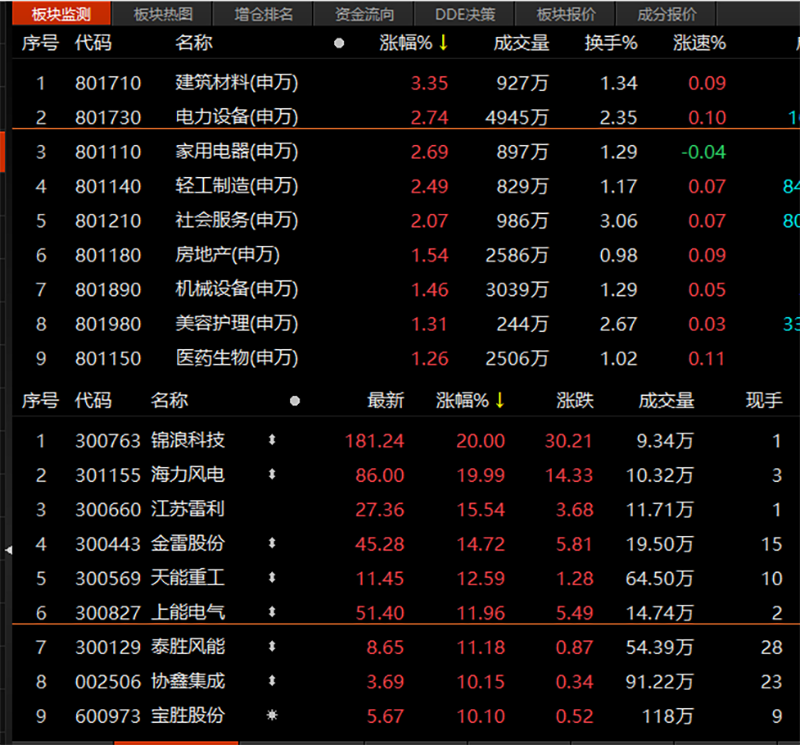Click the marker icon beside 锦浪科技
The image size is (800, 745).
pos(272,440)
